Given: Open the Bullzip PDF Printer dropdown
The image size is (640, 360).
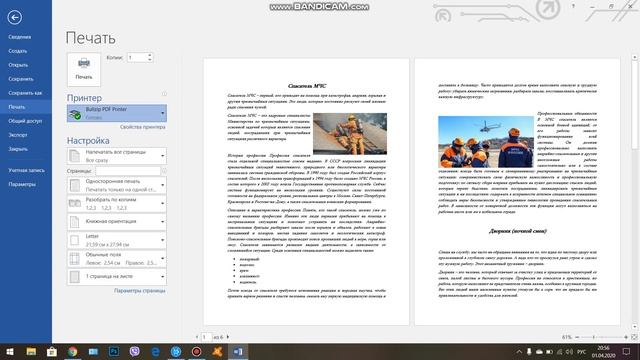Looking at the screenshot, I should (x=117, y=113).
